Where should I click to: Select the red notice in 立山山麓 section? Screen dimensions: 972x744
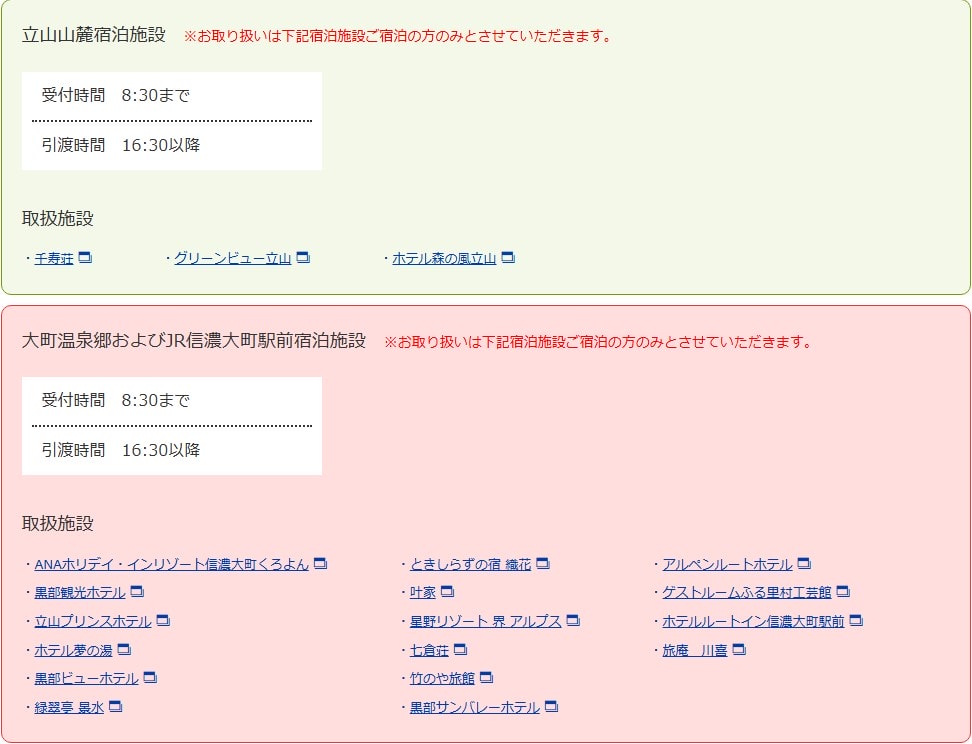pyautogui.click(x=397, y=36)
